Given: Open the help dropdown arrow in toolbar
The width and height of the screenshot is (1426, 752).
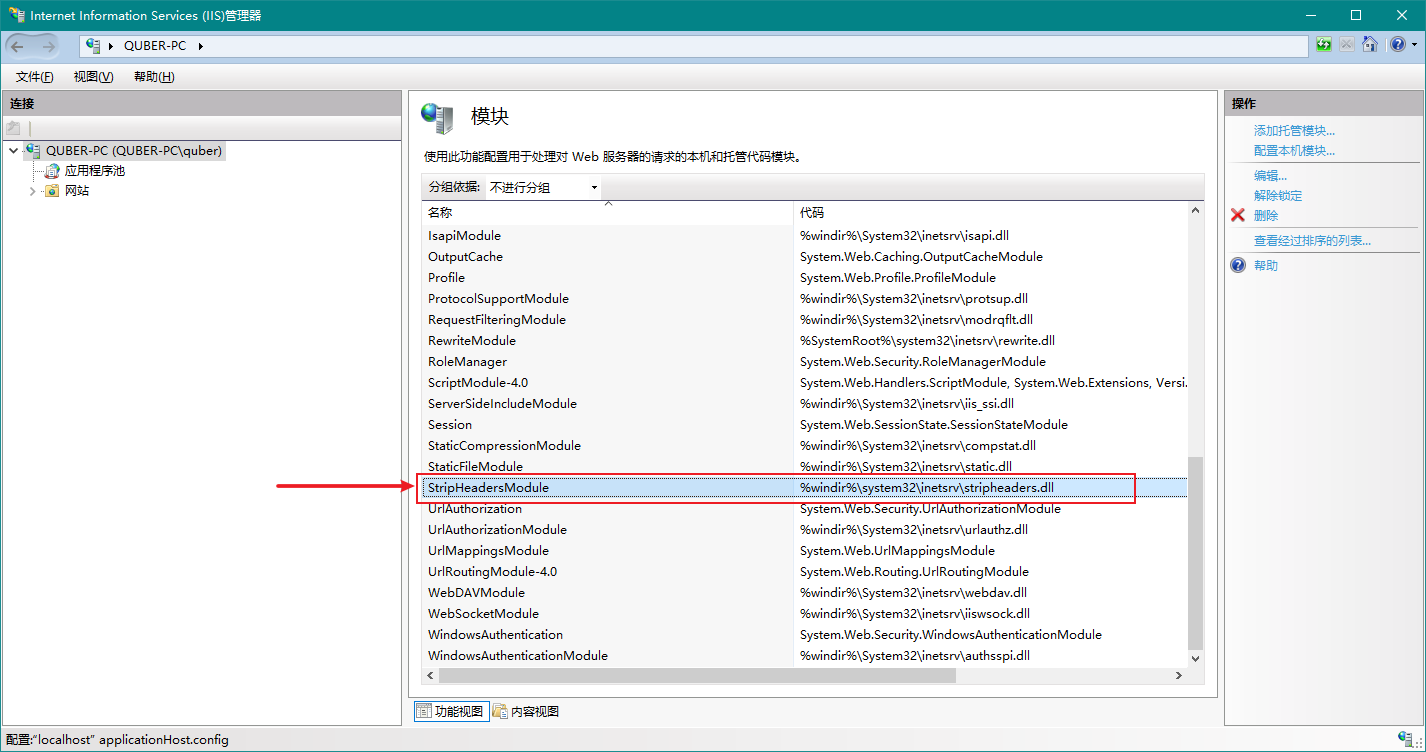Looking at the screenshot, I should coord(1413,45).
